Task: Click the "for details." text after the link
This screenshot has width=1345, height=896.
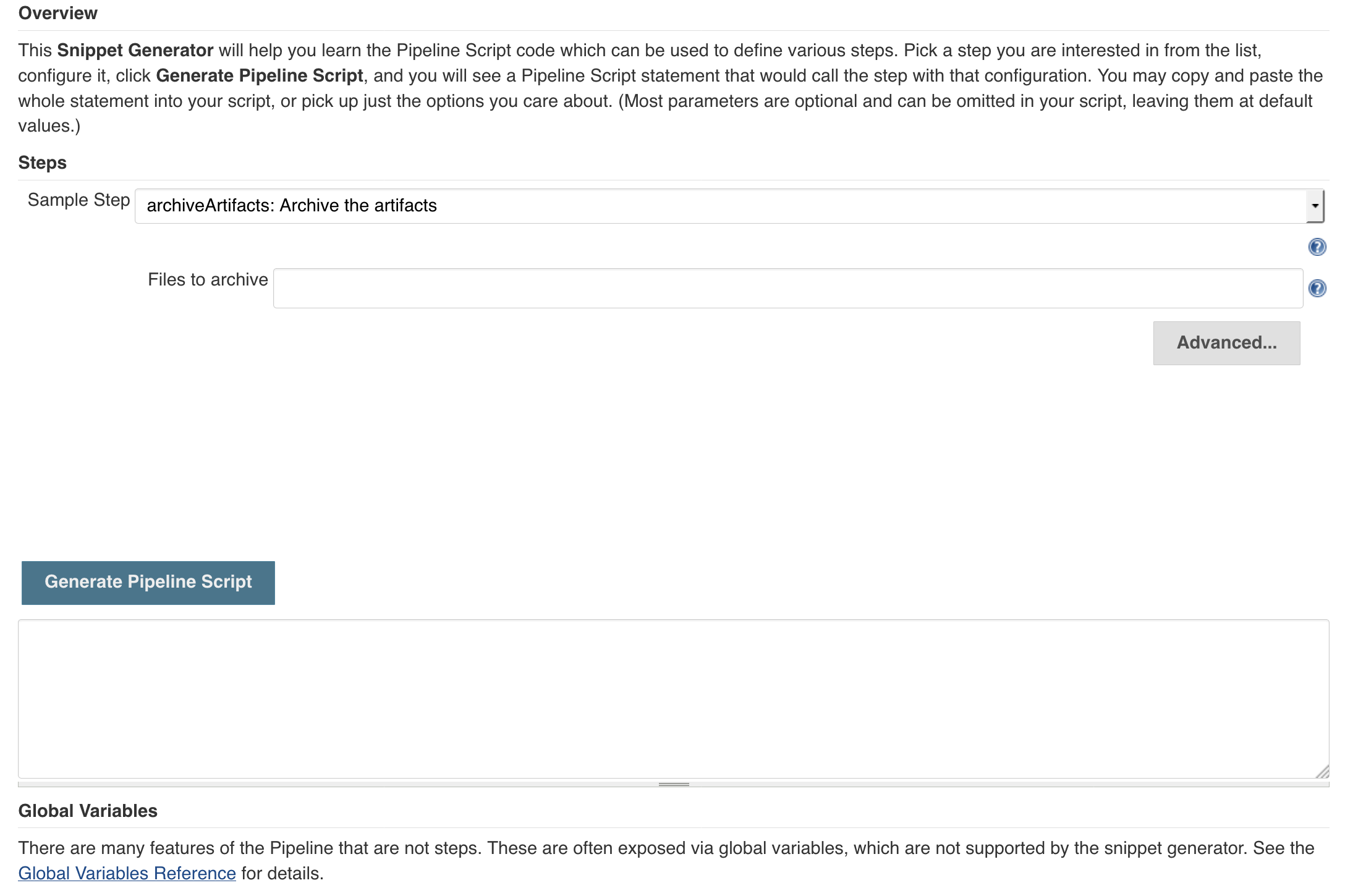Action: 282,873
